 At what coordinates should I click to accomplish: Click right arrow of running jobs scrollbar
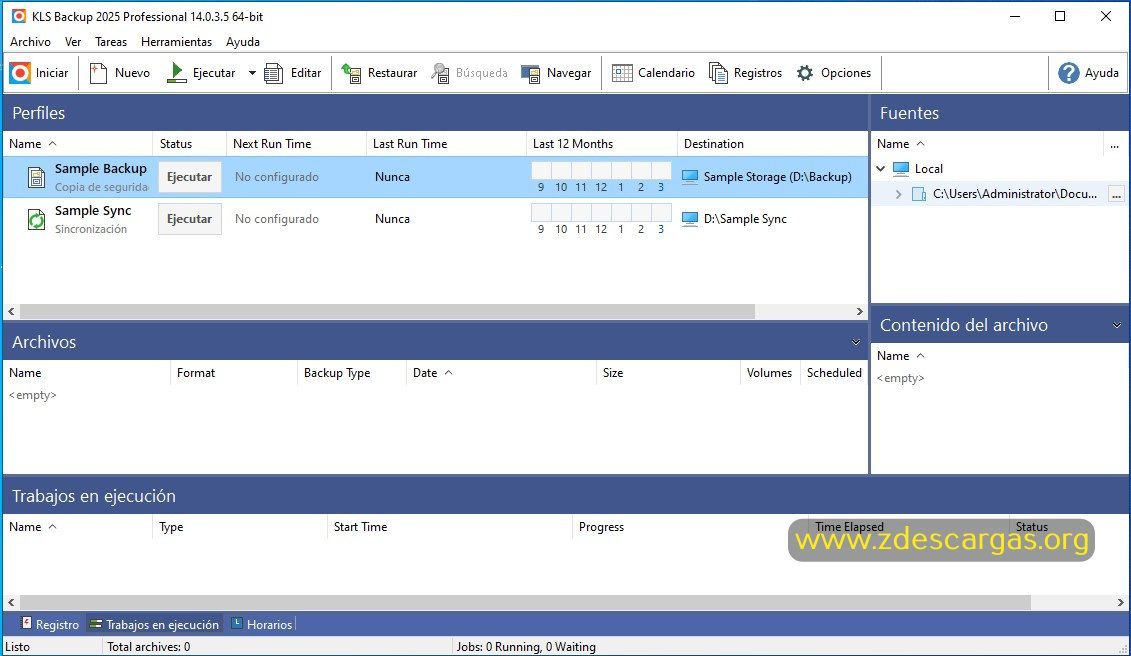[1121, 603]
